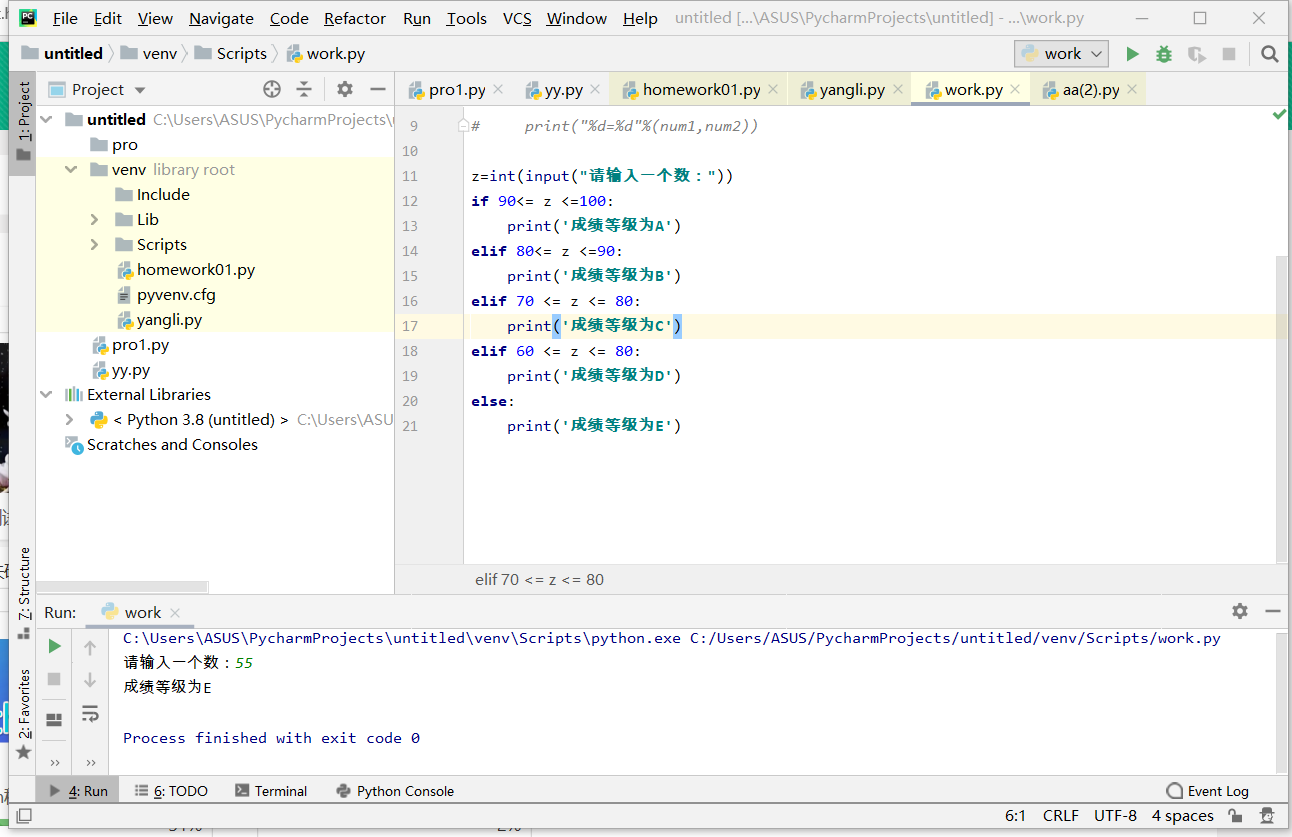This screenshot has width=1292, height=837.
Task: Collapse the venv library root folder
Action: [x=71, y=170]
